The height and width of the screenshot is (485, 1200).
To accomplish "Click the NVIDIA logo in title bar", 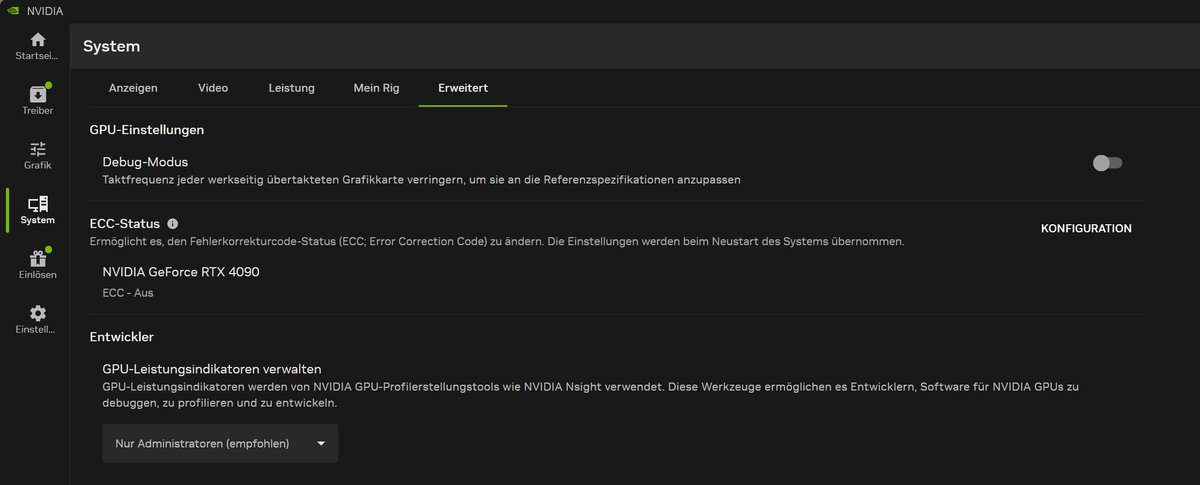I will tap(12, 11).
